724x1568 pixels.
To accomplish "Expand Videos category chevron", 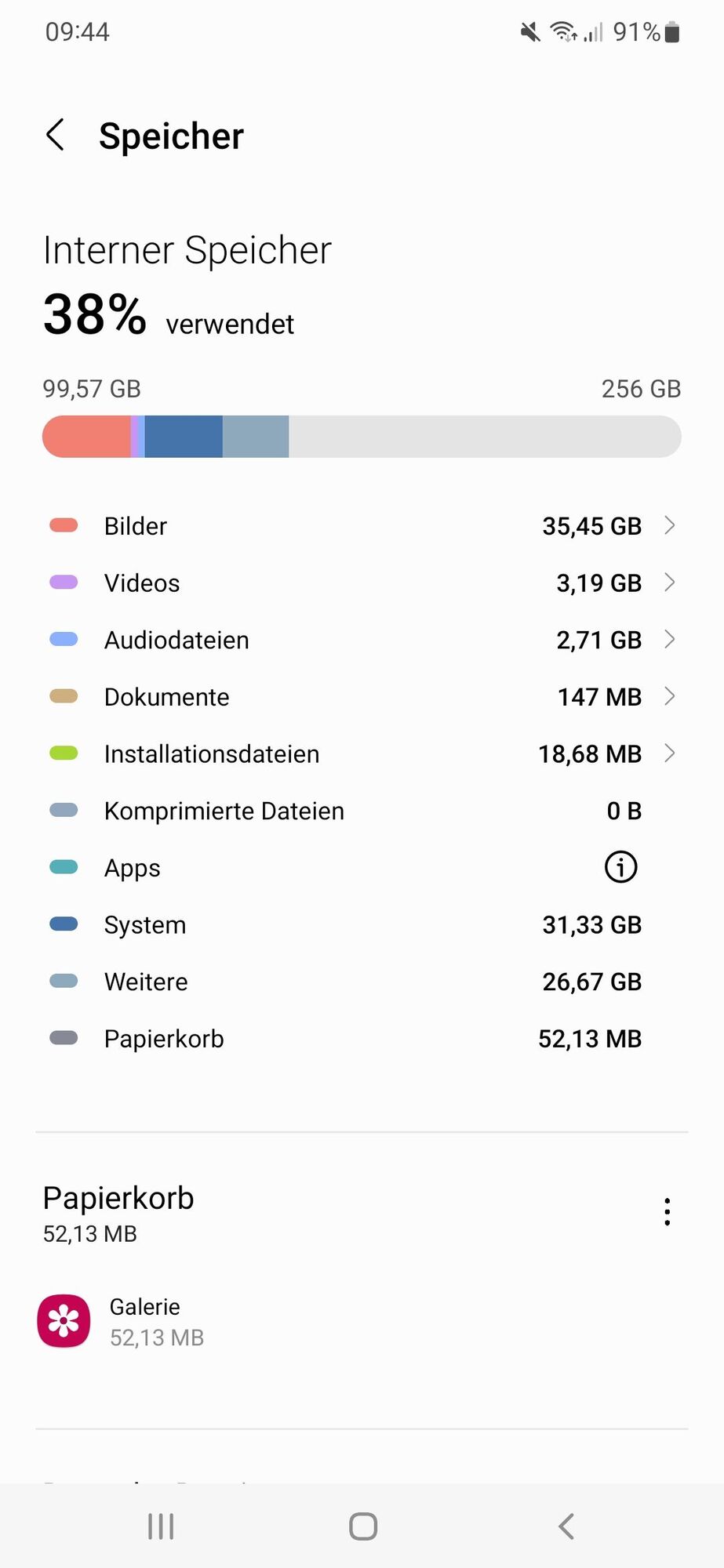I will pos(669,583).
